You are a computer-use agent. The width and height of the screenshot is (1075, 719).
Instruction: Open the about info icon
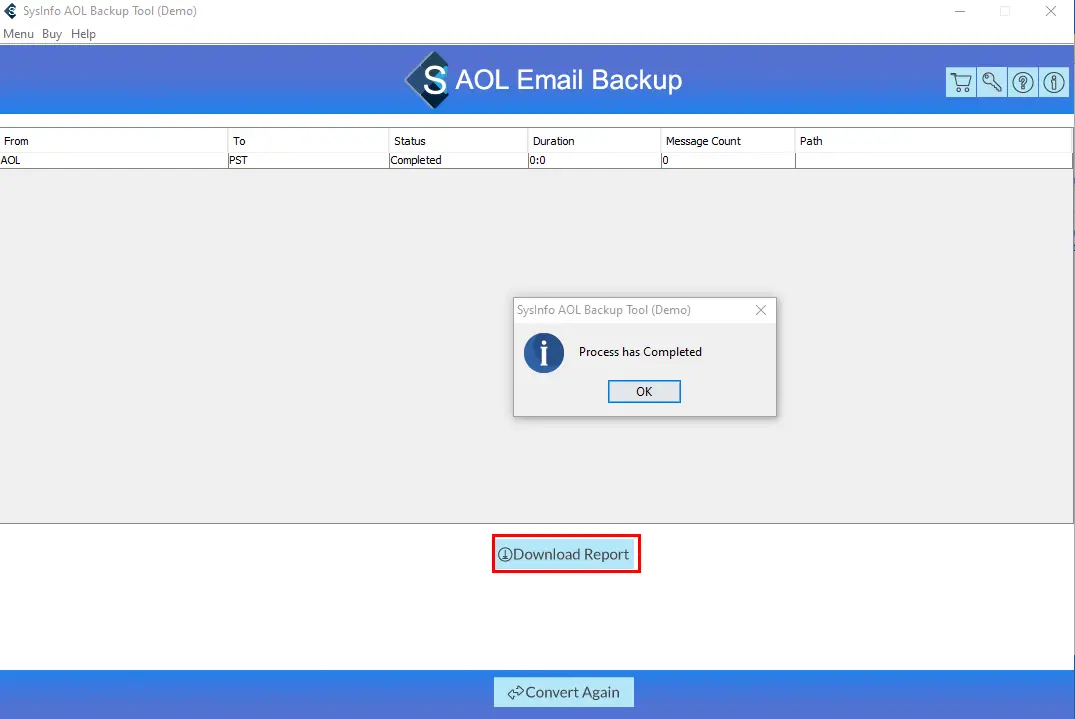coord(1053,82)
